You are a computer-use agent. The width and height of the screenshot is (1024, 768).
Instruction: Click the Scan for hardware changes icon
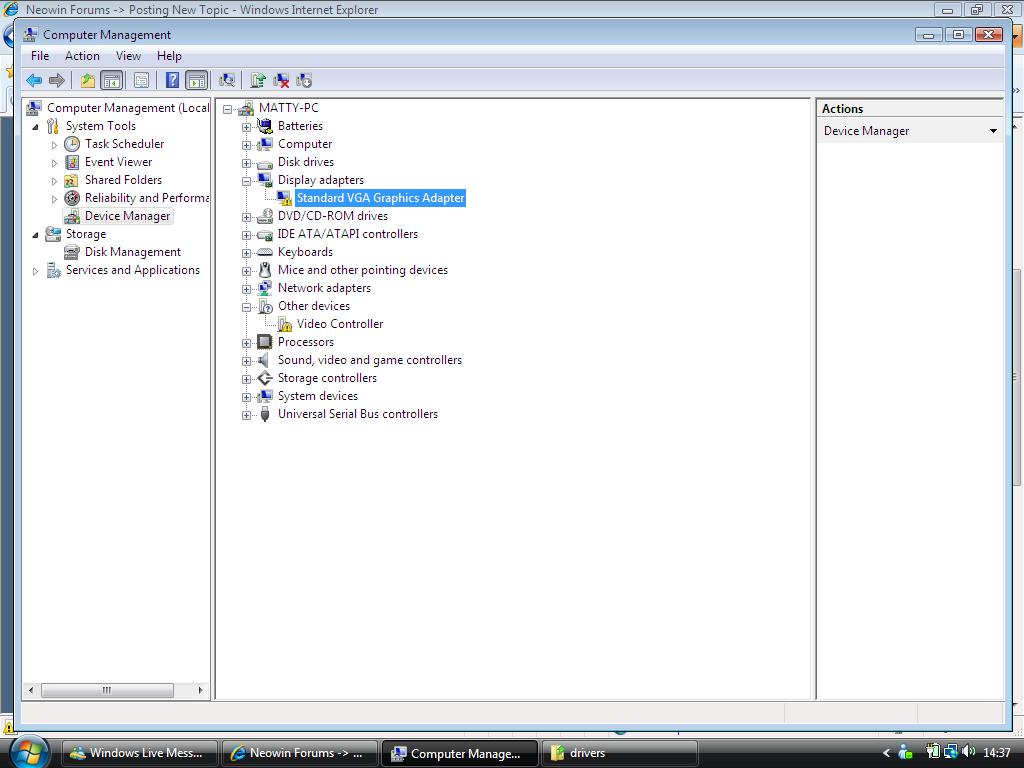pos(228,80)
